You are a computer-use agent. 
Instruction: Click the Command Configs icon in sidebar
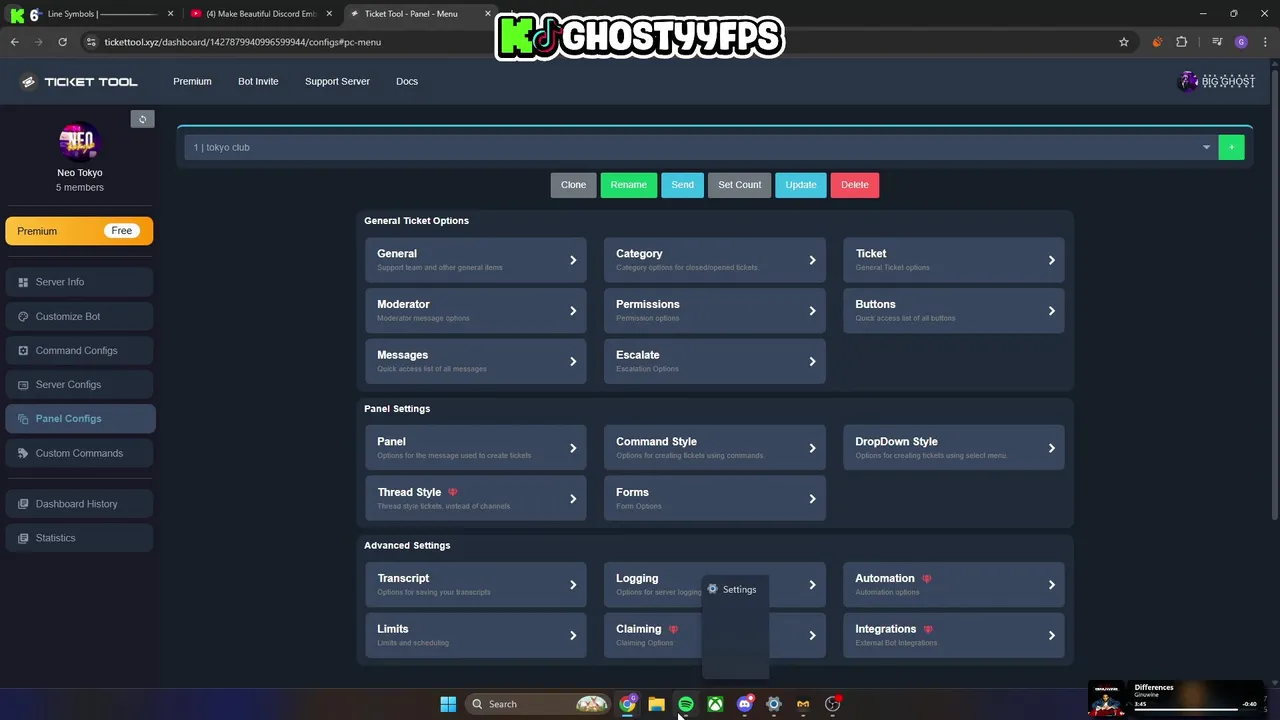(23, 351)
